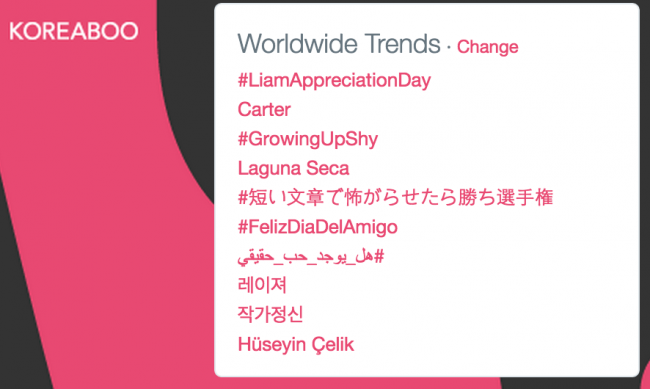This screenshot has width=650, height=389.
Task: Click the dot separator before Change
Action: coord(449,47)
